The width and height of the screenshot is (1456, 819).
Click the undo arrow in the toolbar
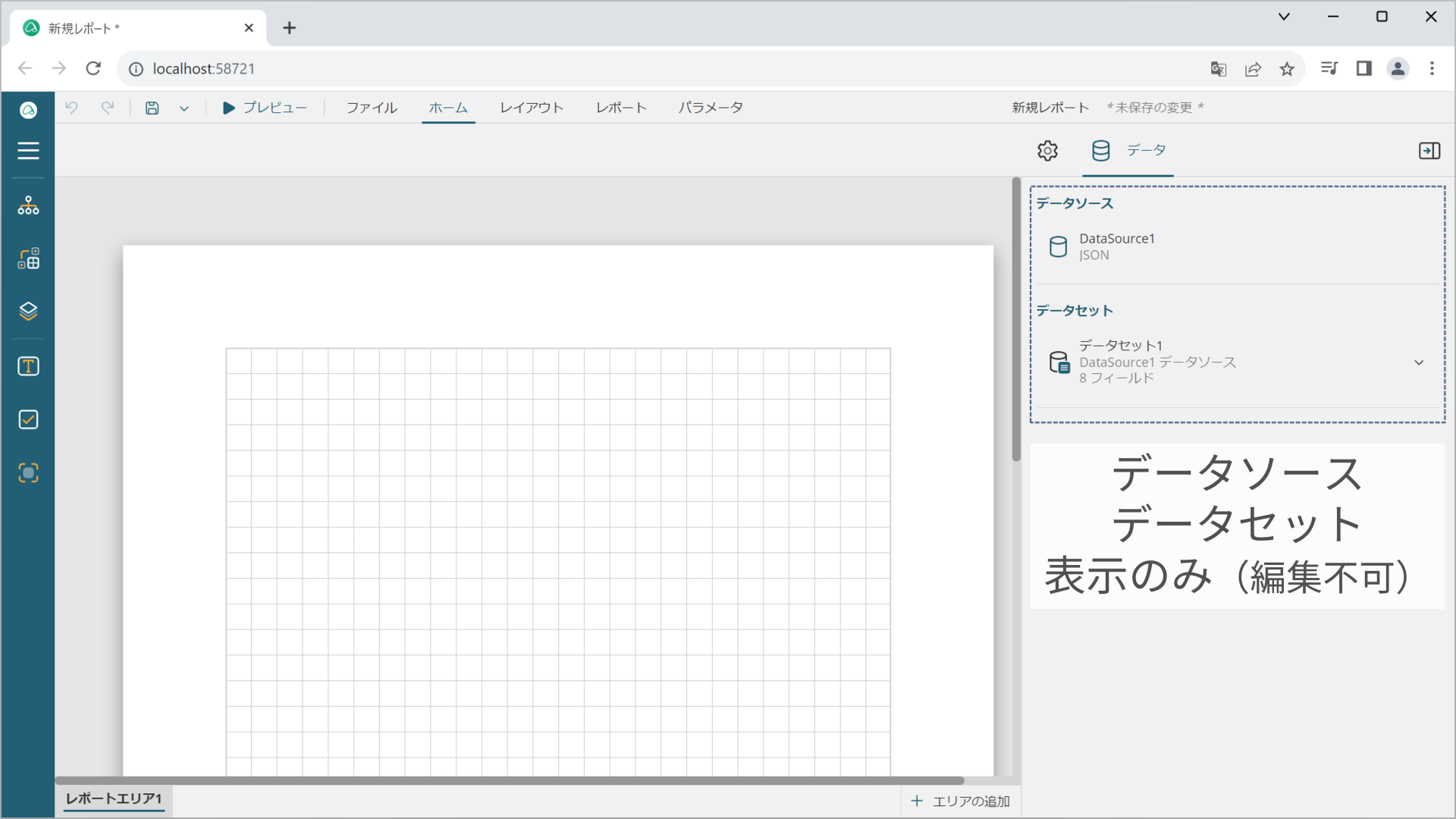(x=71, y=108)
